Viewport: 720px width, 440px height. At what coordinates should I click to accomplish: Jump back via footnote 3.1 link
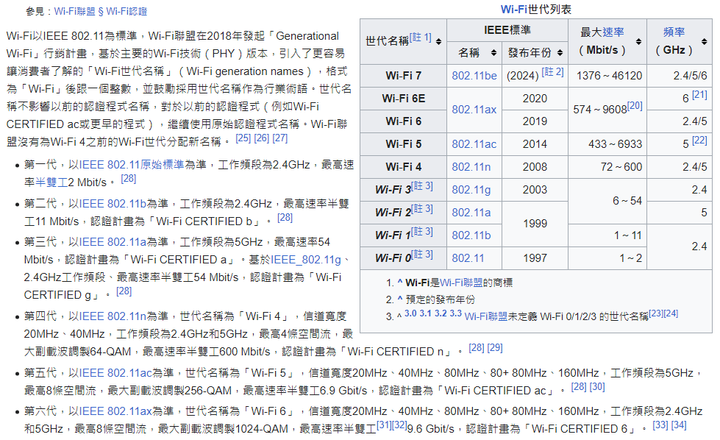pos(426,314)
